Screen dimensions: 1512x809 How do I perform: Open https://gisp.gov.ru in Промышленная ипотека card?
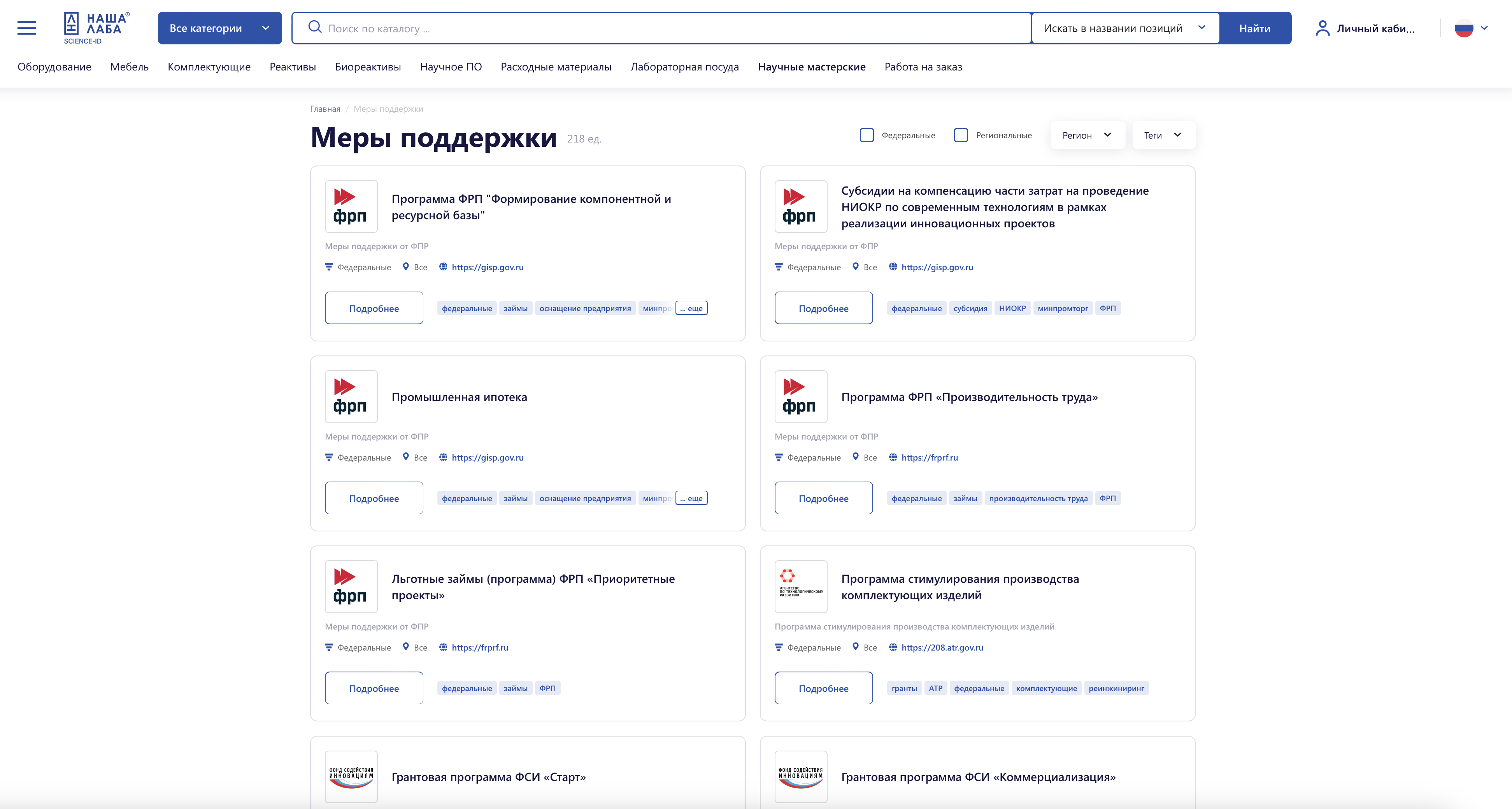point(488,457)
